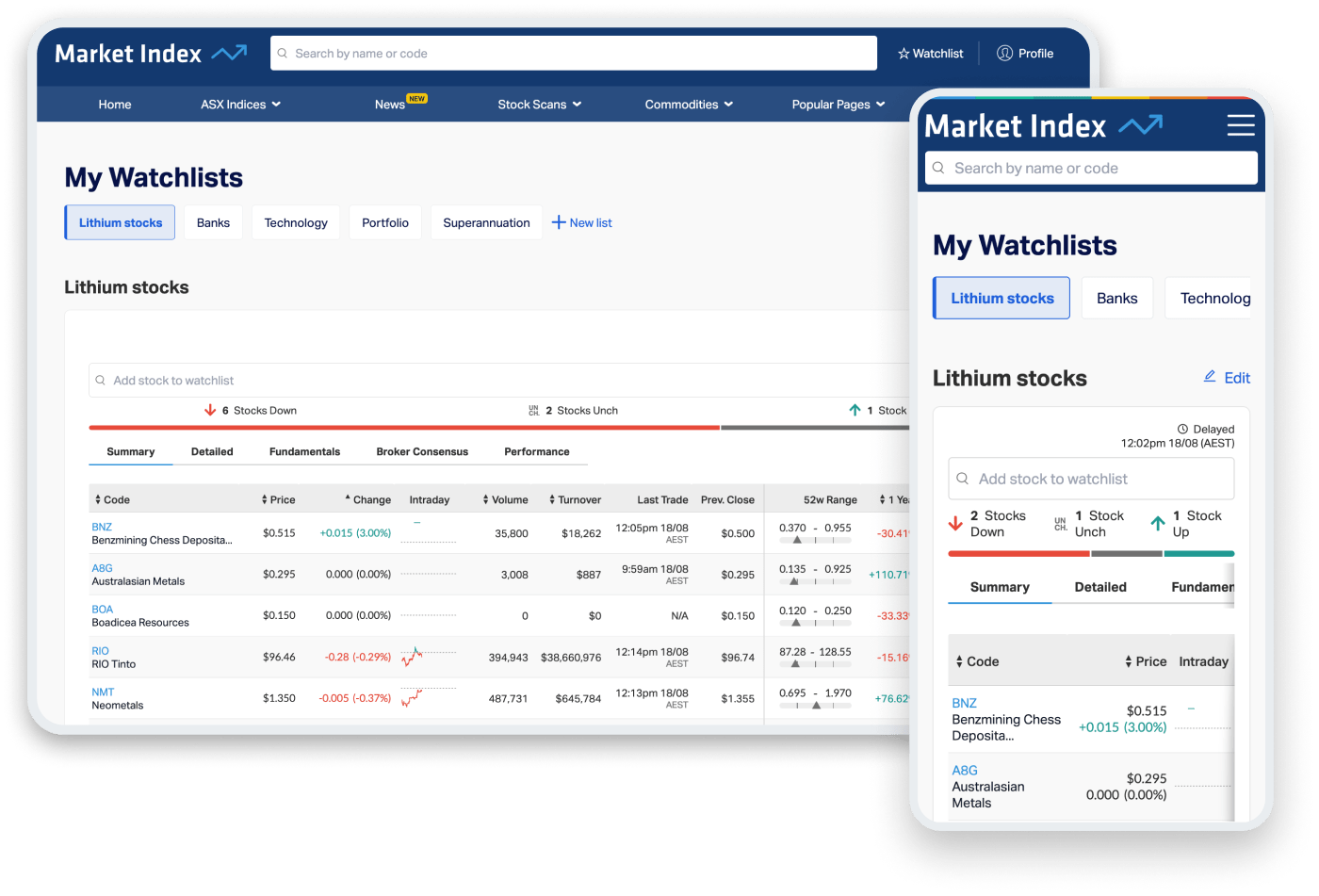1319x896 pixels.
Task: Select Technology watchlist tab on desktop
Action: (x=296, y=222)
